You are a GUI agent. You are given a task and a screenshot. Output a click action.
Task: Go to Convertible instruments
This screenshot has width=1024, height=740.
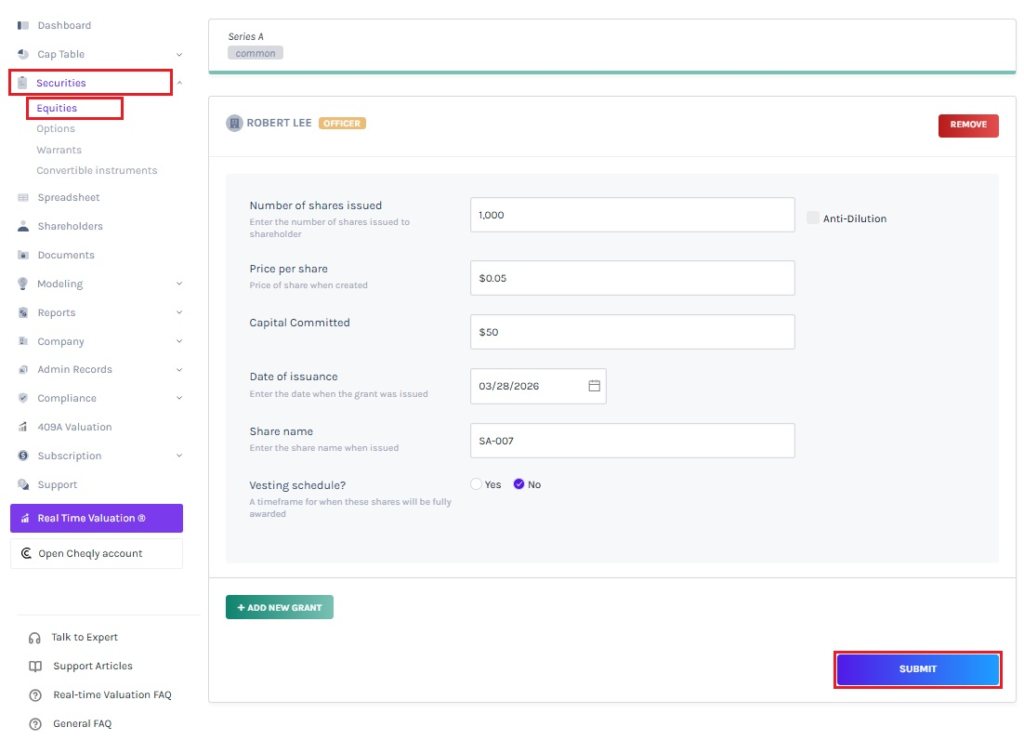pyautogui.click(x=97, y=171)
